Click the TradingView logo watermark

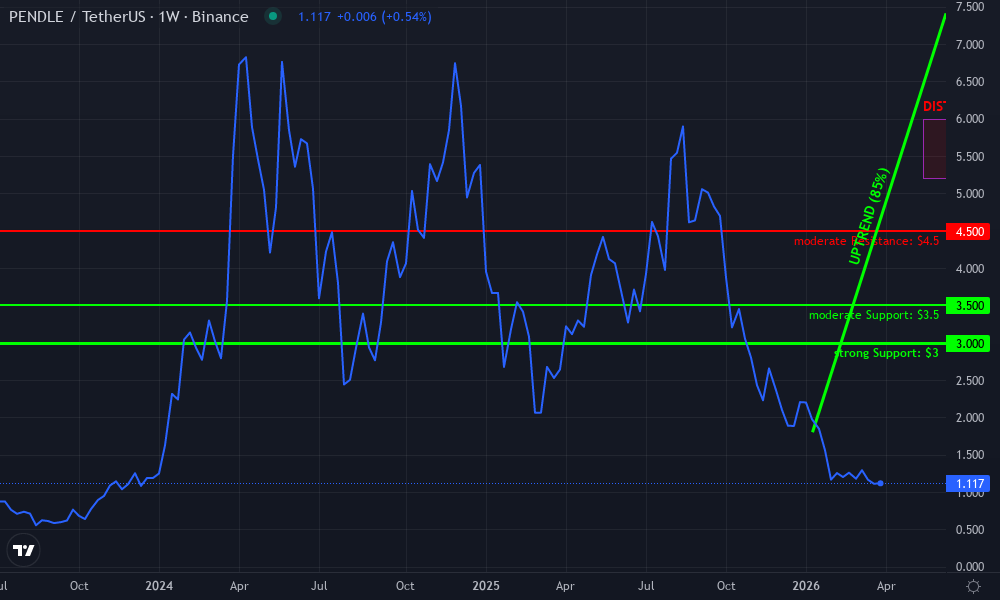(x=23, y=549)
